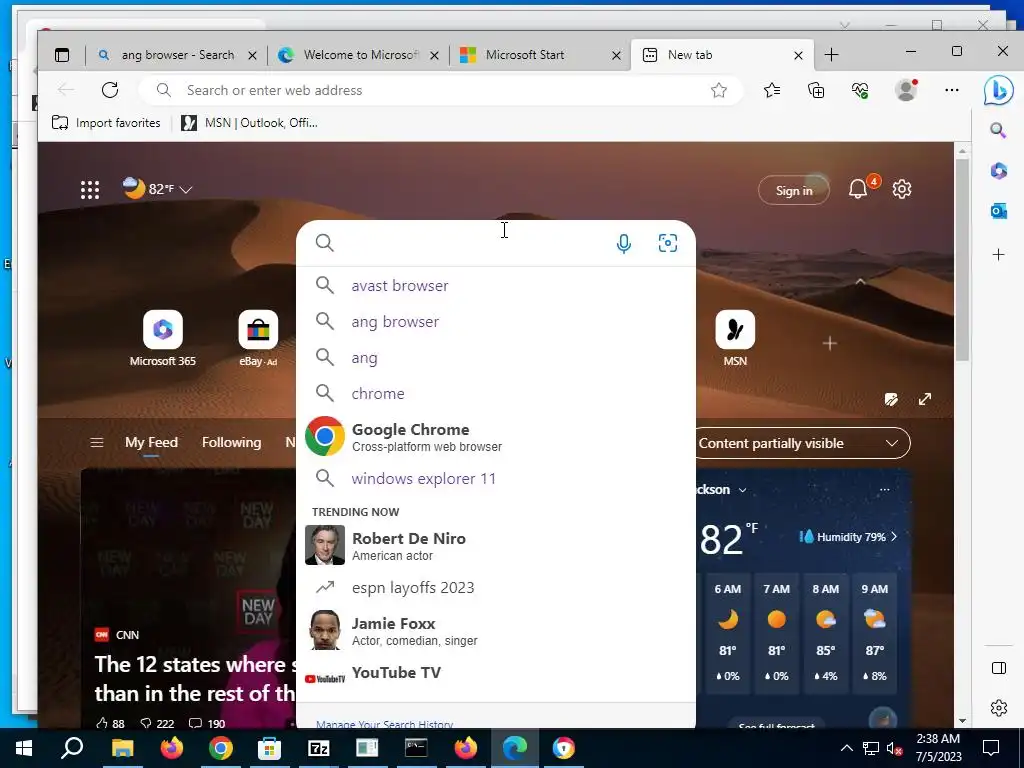Open Settings and more ellipsis menu
Viewport: 1024px width, 768px height.
(952, 90)
